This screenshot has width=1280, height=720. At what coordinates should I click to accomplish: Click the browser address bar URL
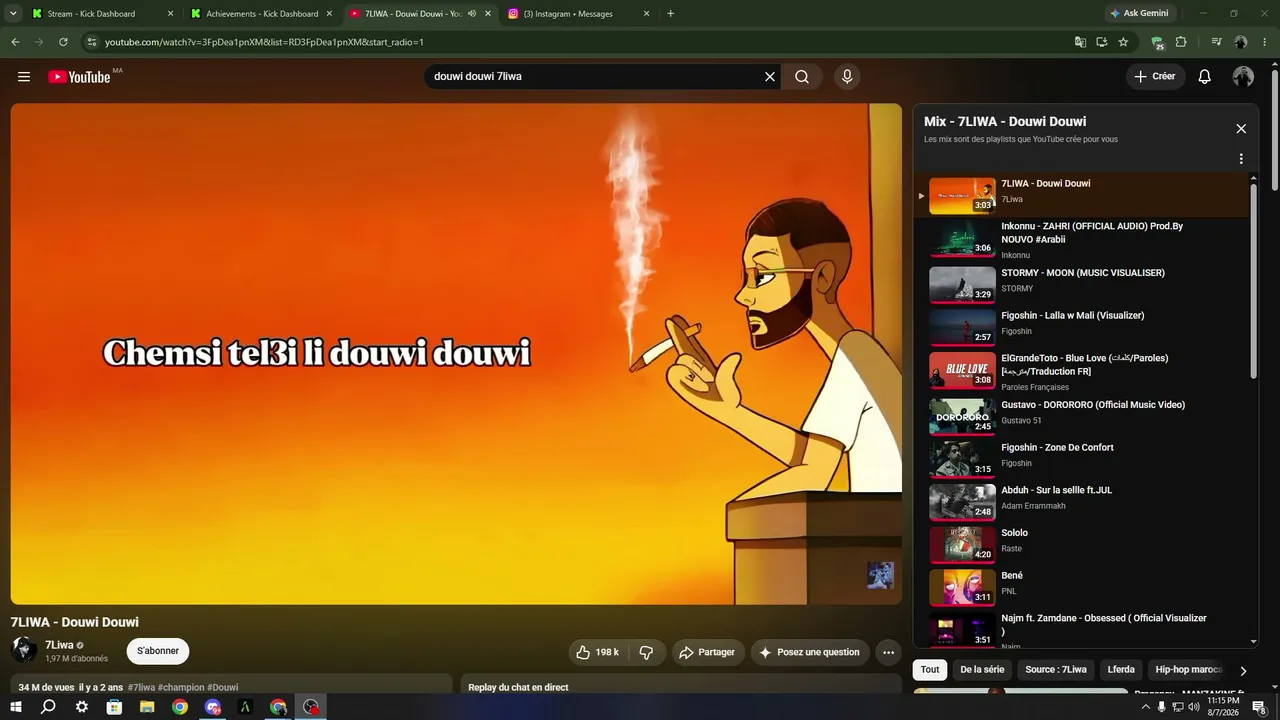(x=264, y=42)
